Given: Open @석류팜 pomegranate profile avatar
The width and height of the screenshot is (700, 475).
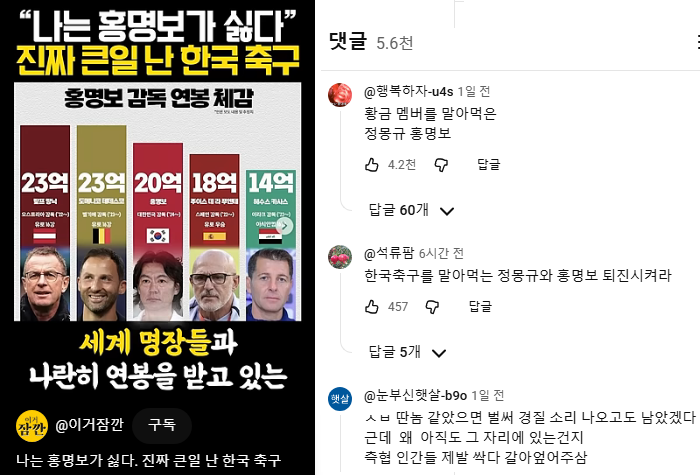Looking at the screenshot, I should click(340, 257).
